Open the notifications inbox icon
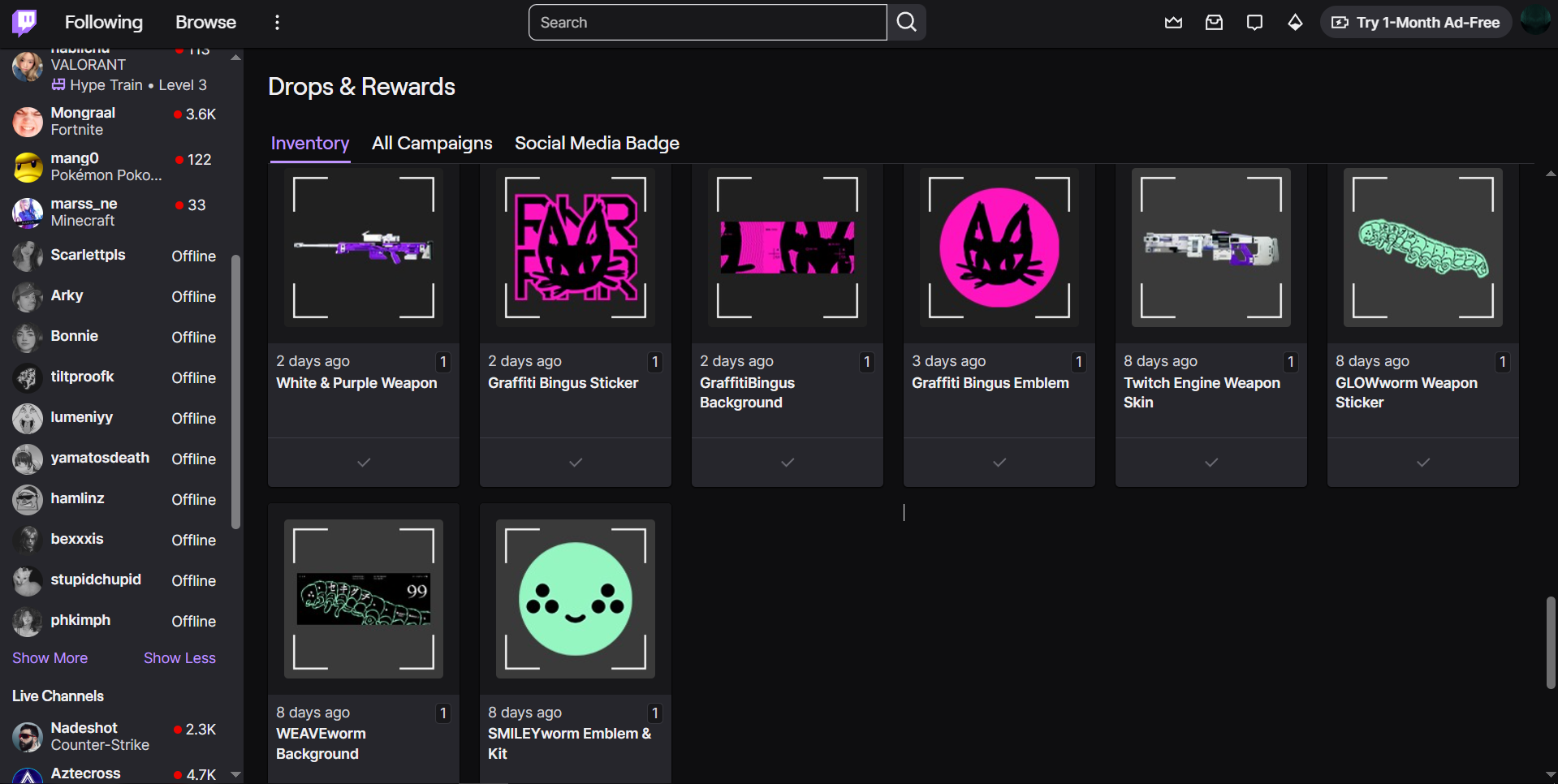 1214,23
